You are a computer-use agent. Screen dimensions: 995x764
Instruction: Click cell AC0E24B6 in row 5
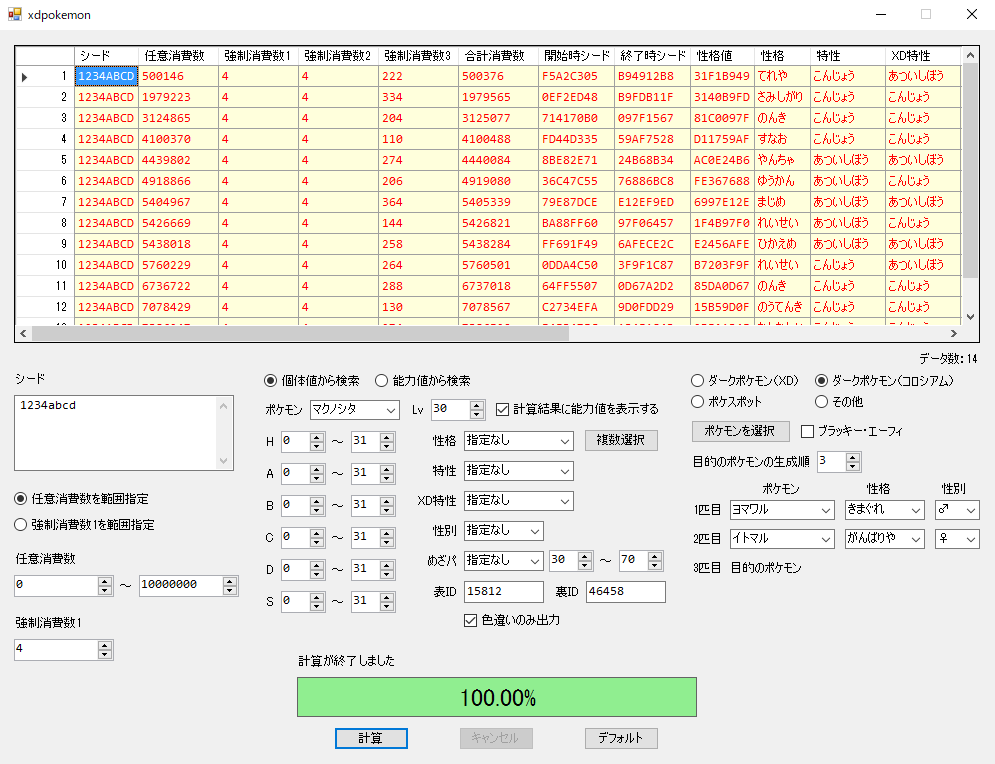[722, 160]
